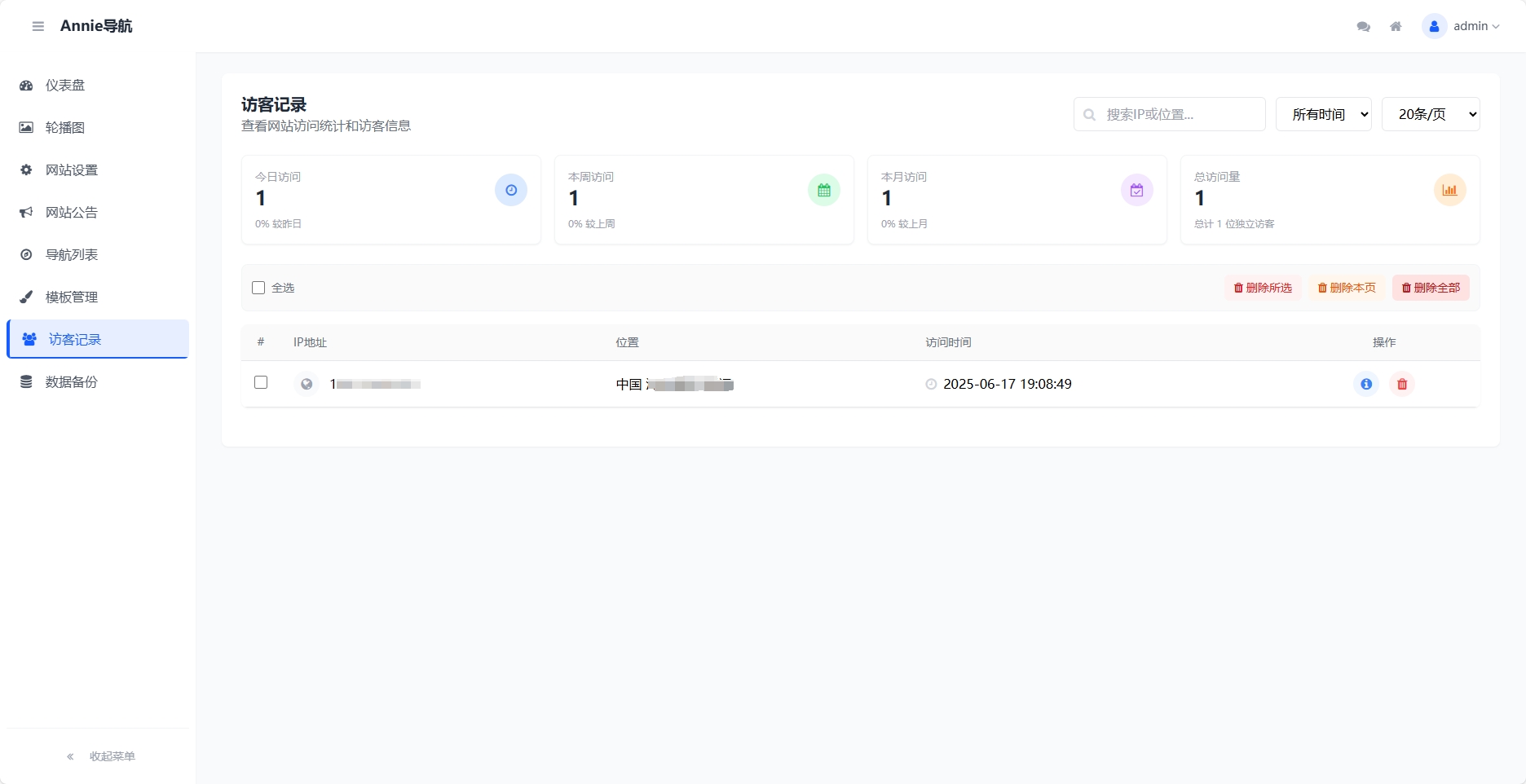Click the 网站公告 megaphone icon

coord(27,212)
